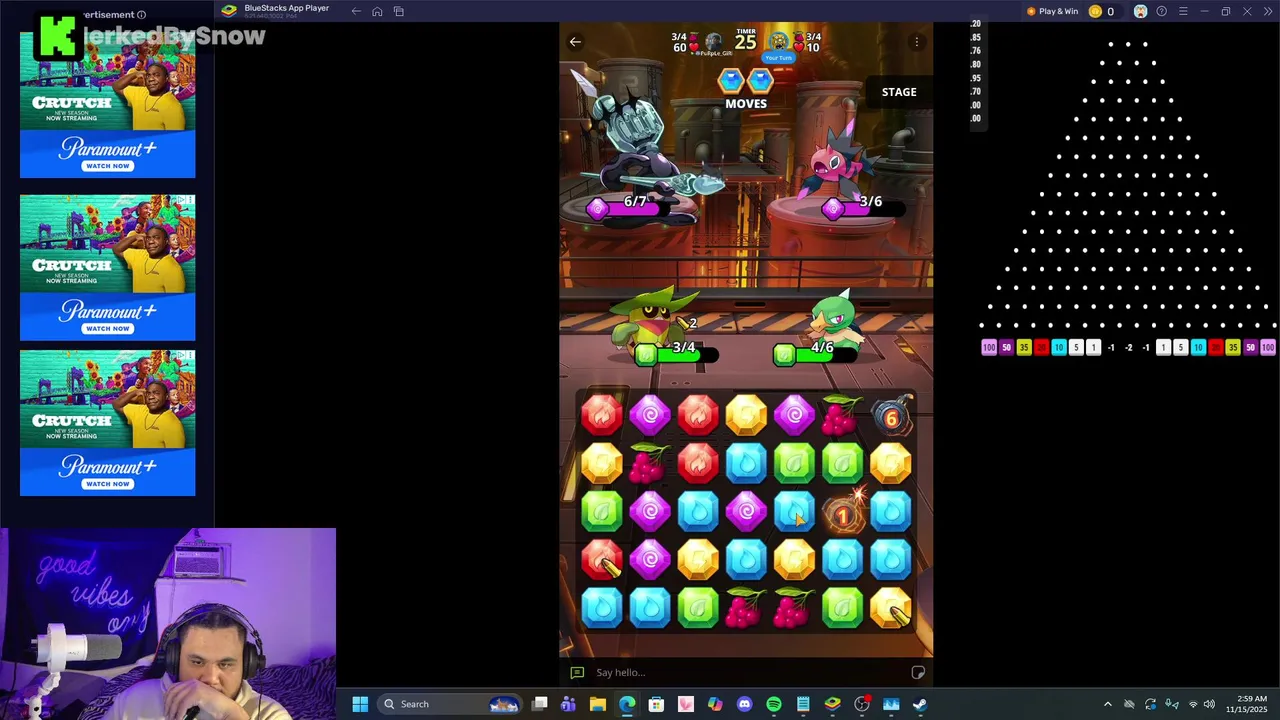Click Watch Now on the middle Paramount+ ad
The height and width of the screenshot is (720, 1280).
pos(107,328)
